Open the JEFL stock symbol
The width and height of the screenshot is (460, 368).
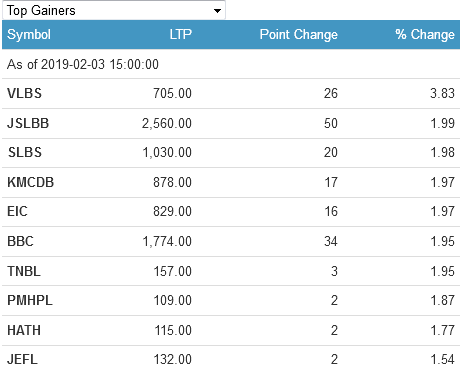[x=22, y=359]
